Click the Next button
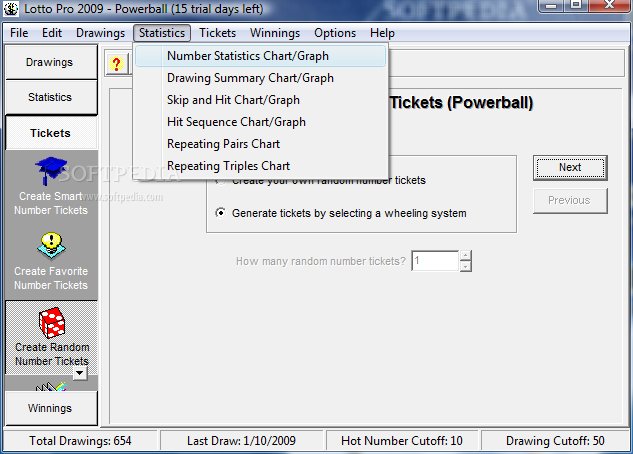The width and height of the screenshot is (633, 454). 570,167
